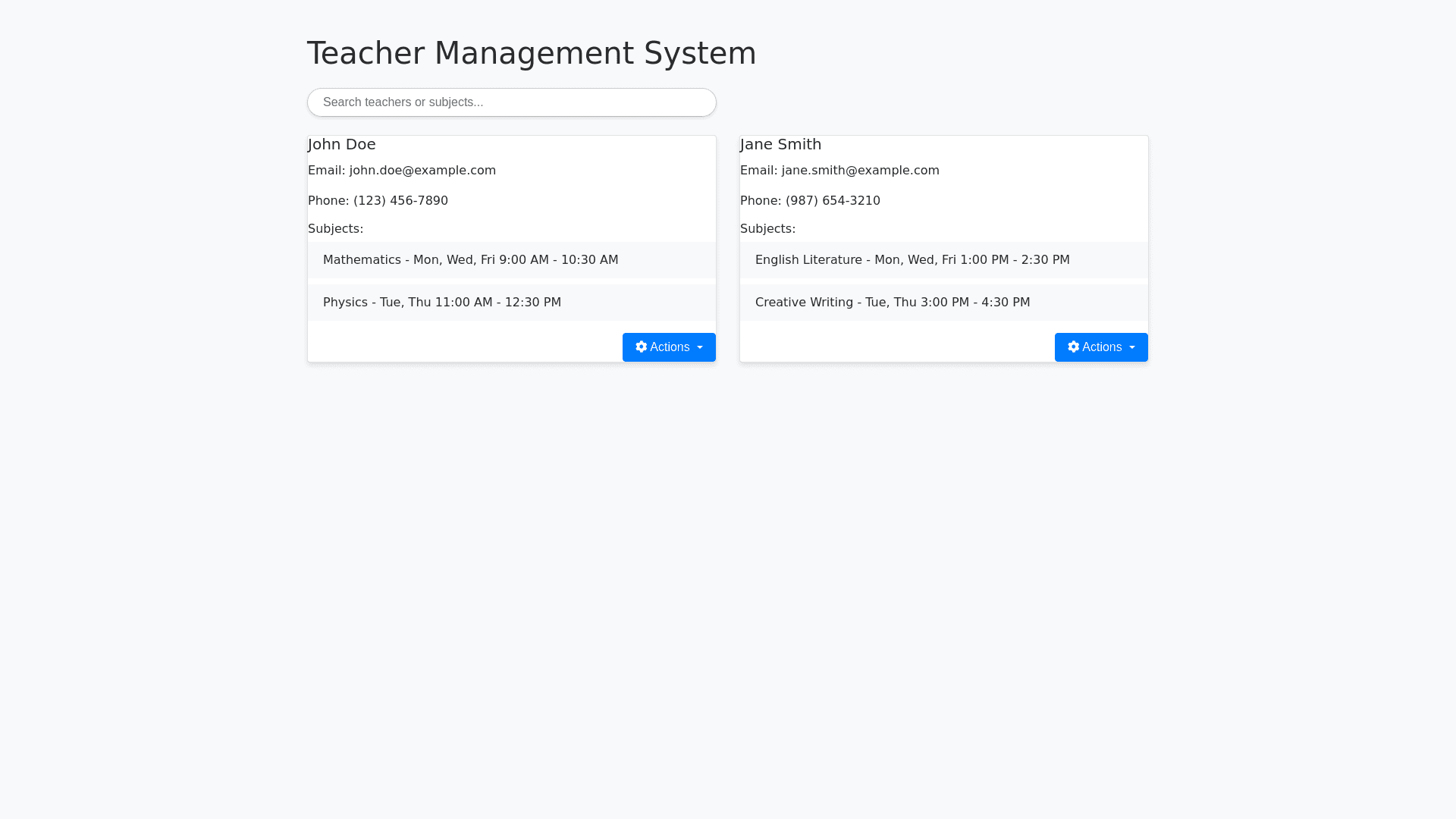Open the Actions menu for John Doe
Screen dimensions: 1456x819
pyautogui.click(x=669, y=347)
